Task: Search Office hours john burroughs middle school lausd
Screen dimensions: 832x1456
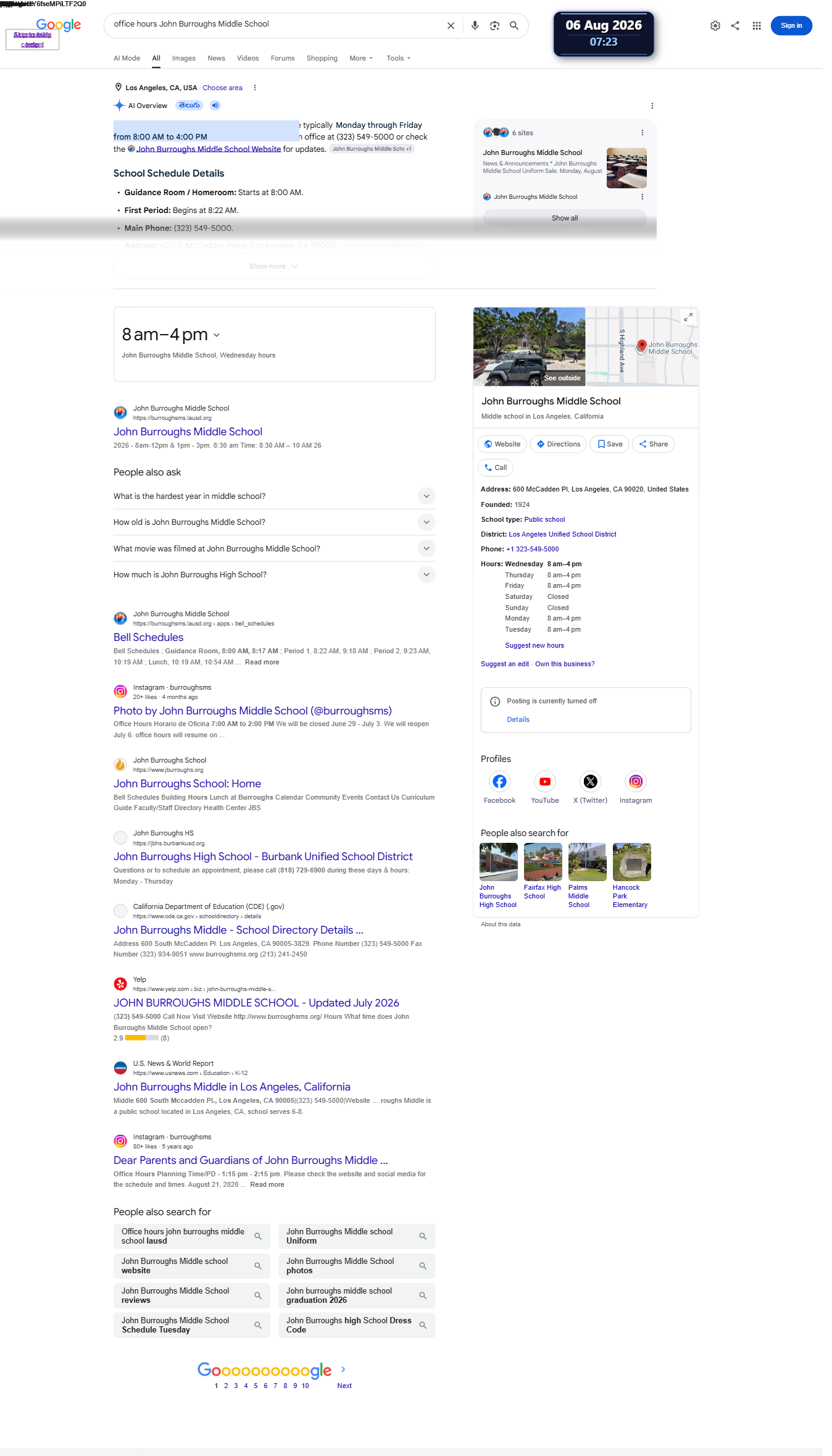Action: (192, 1236)
